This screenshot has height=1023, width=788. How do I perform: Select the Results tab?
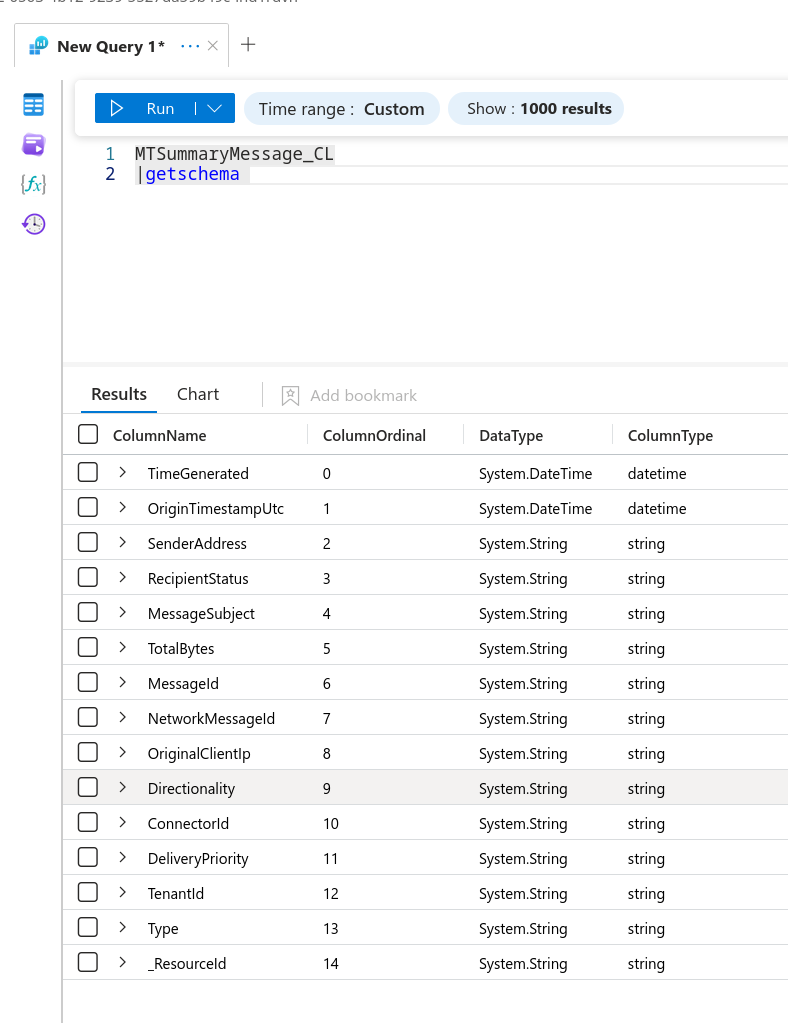pyautogui.click(x=119, y=394)
